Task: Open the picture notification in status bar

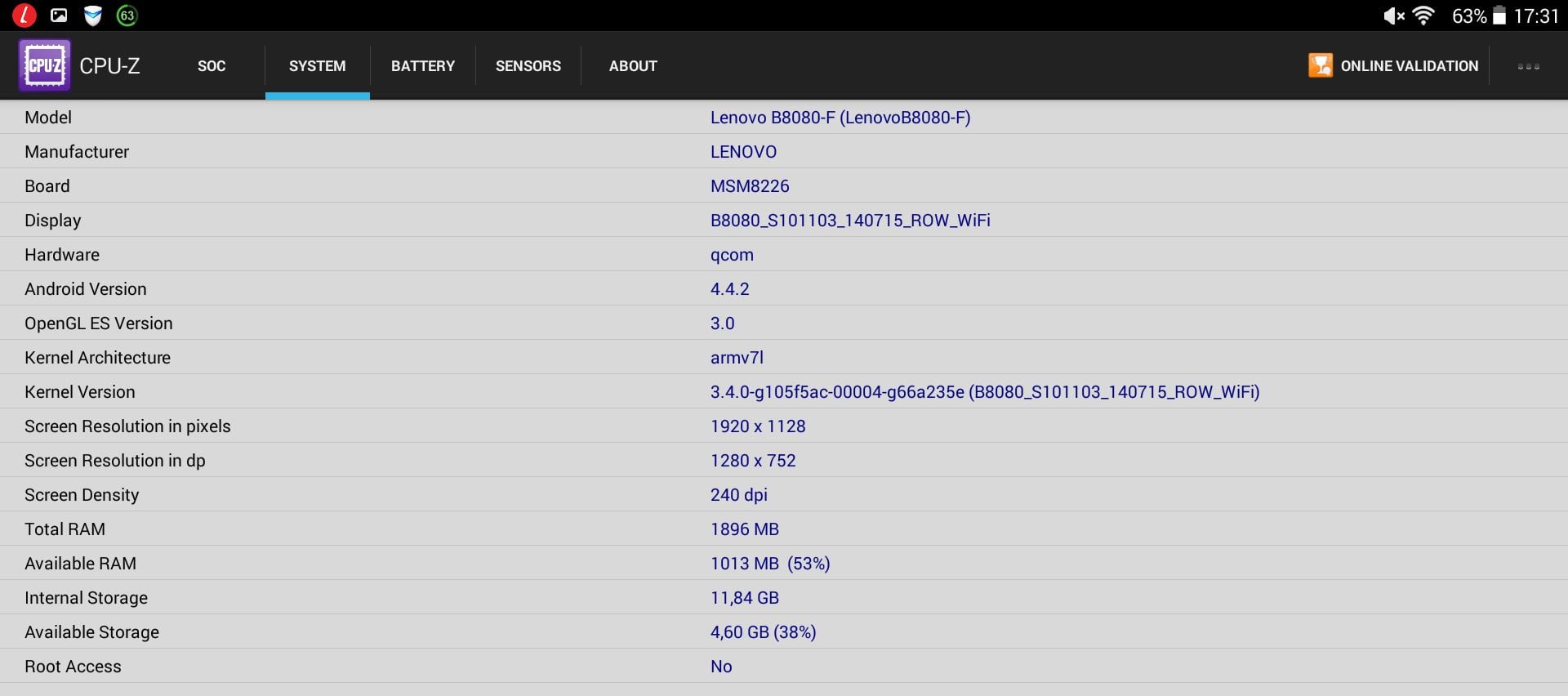Action: click(59, 15)
